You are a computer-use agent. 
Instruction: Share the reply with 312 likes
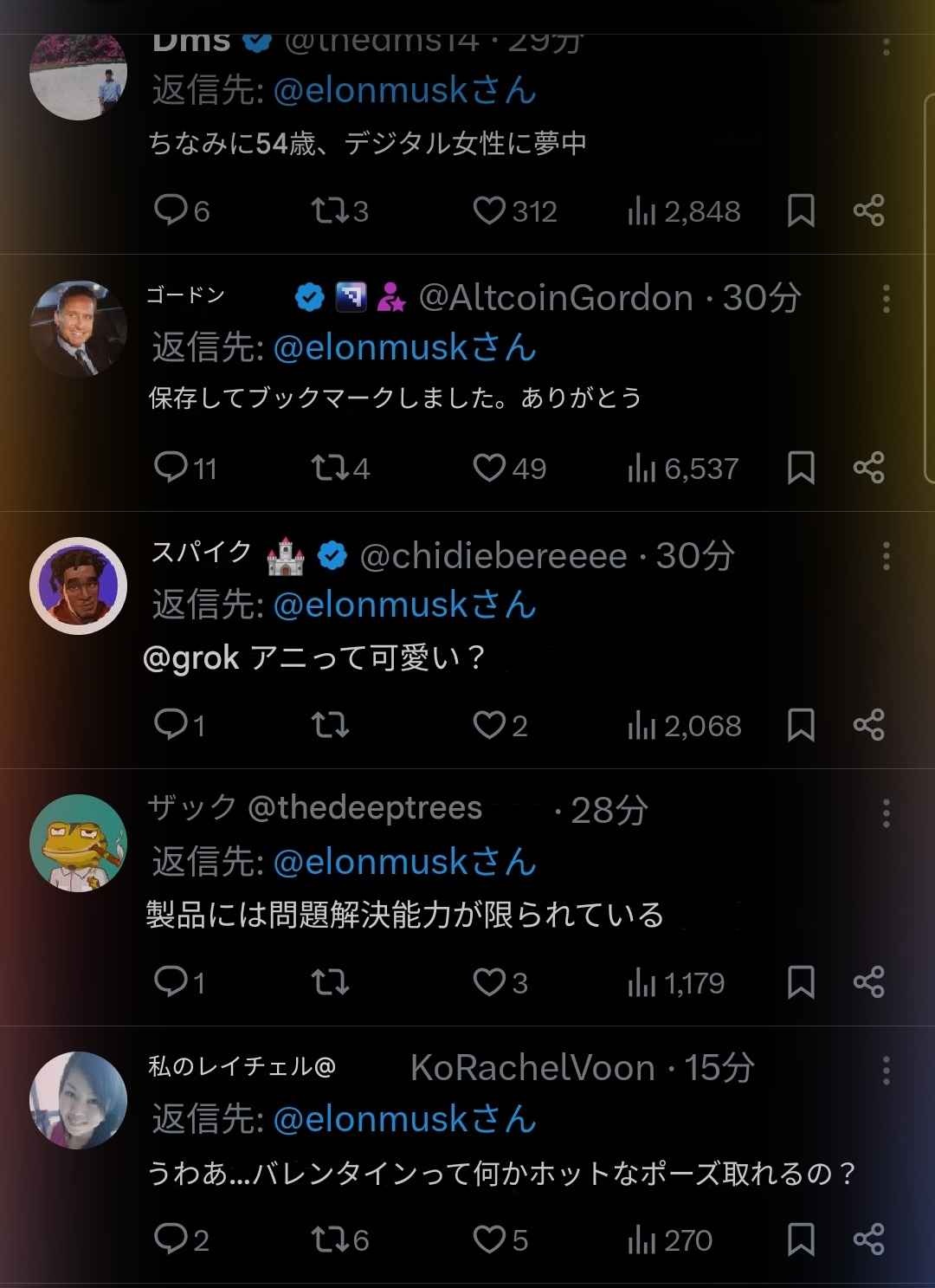click(868, 210)
